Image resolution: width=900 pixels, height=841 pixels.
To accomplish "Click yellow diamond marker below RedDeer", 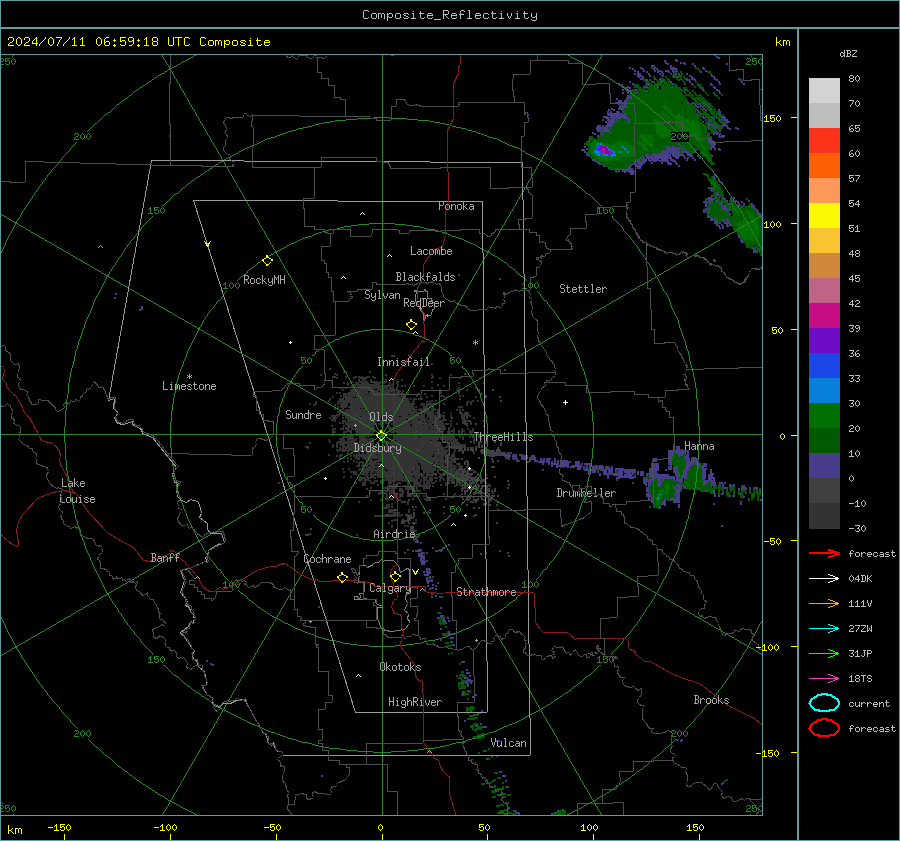I will tap(411, 325).
